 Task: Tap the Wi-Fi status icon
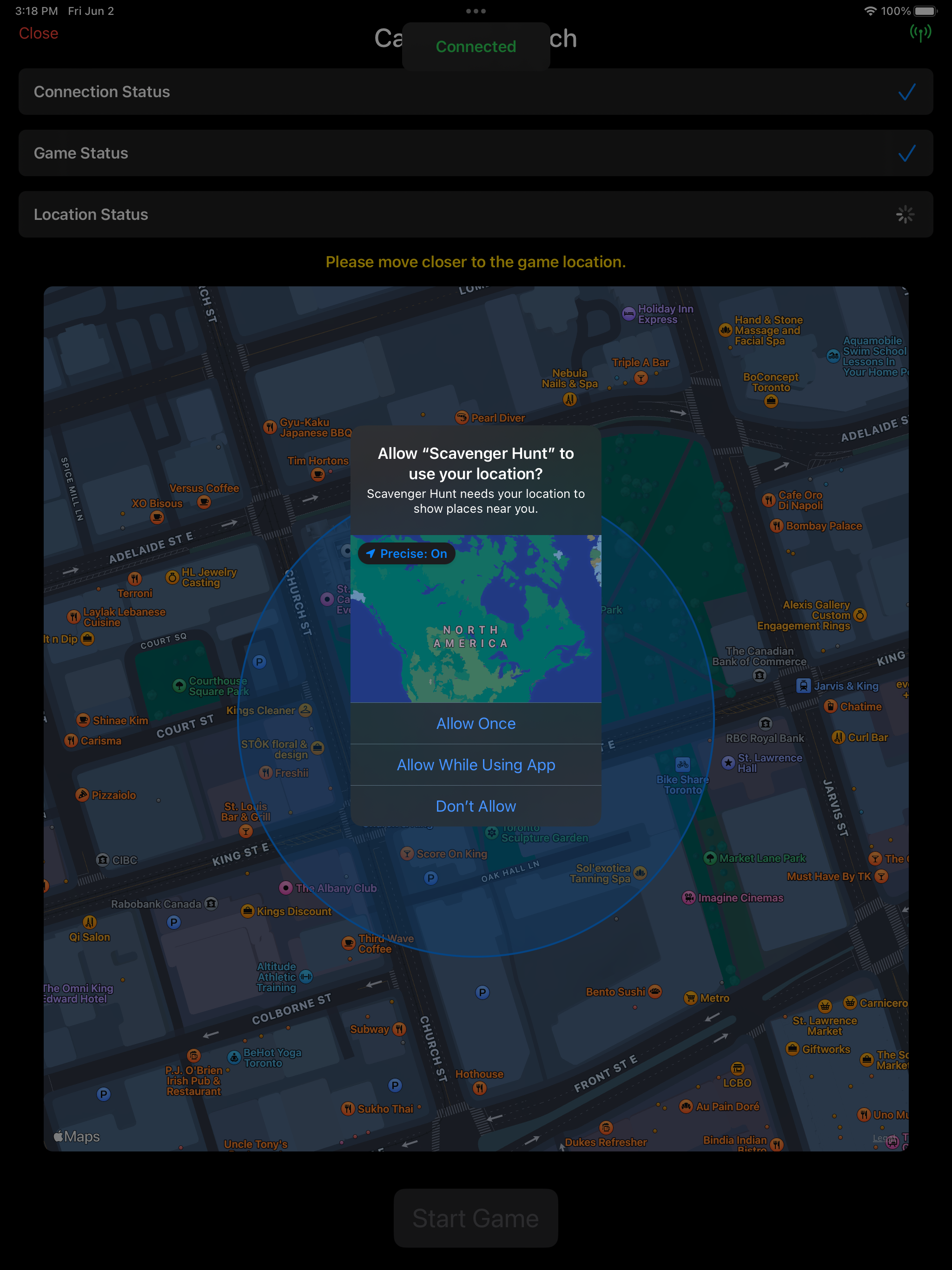pos(870,11)
